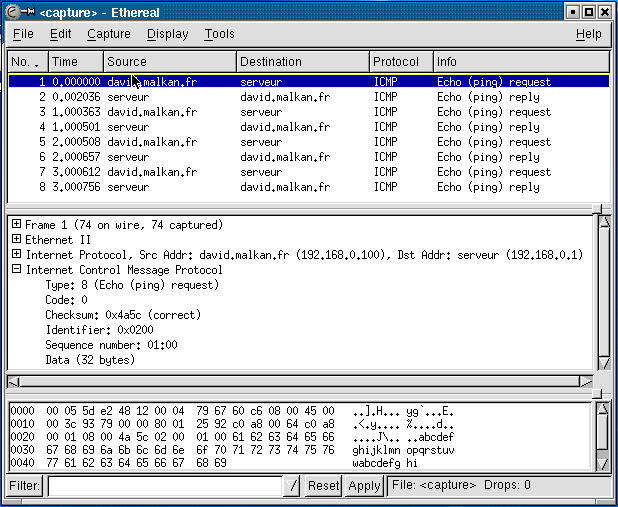
Task: Click up arrow of packet details scrollbar
Action: coord(604,223)
